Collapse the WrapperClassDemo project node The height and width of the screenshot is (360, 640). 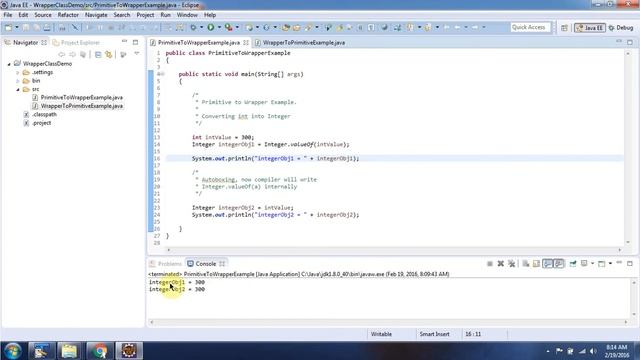pyautogui.click(x=9, y=64)
